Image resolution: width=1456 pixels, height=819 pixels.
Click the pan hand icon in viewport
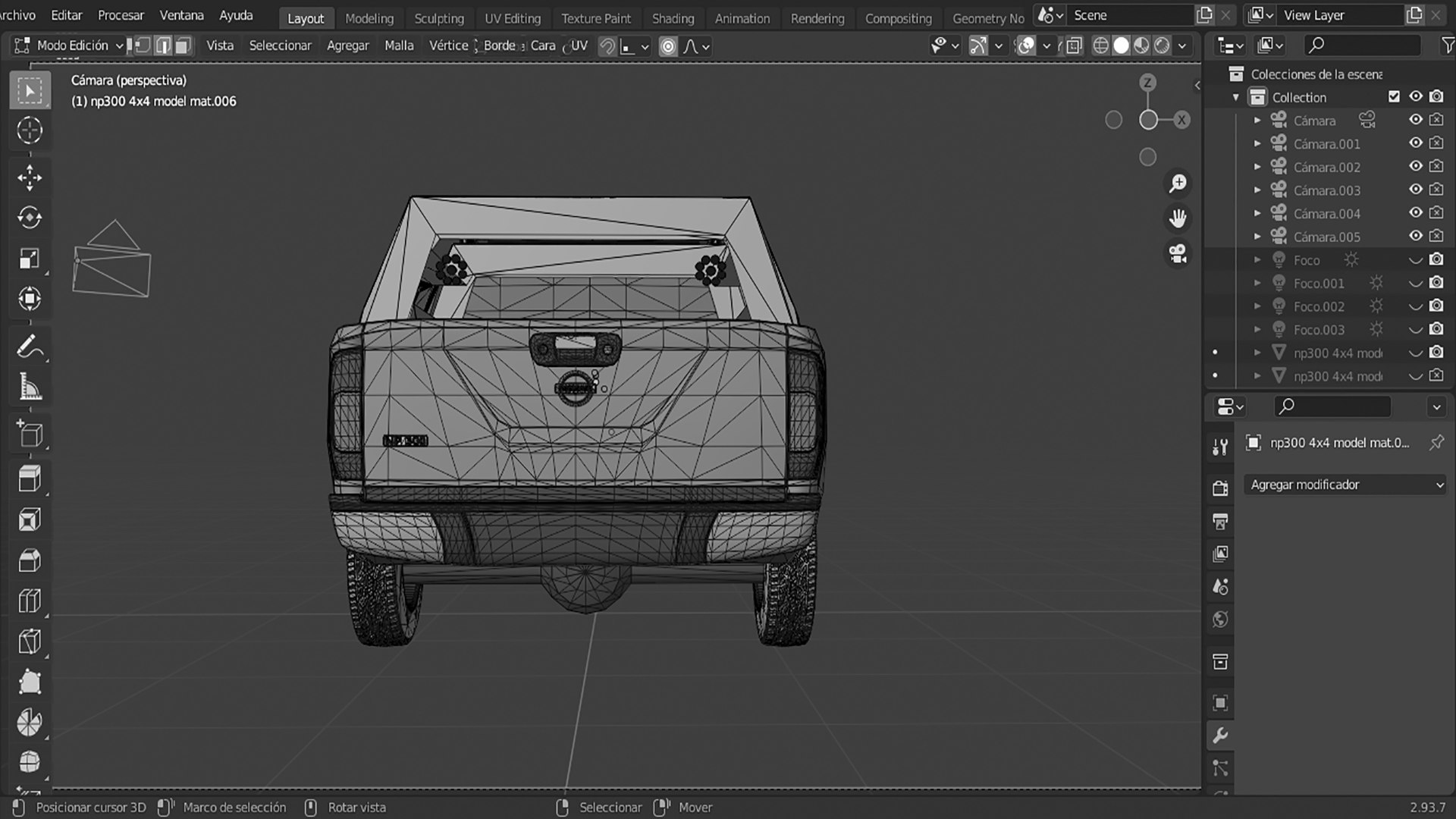[1178, 218]
